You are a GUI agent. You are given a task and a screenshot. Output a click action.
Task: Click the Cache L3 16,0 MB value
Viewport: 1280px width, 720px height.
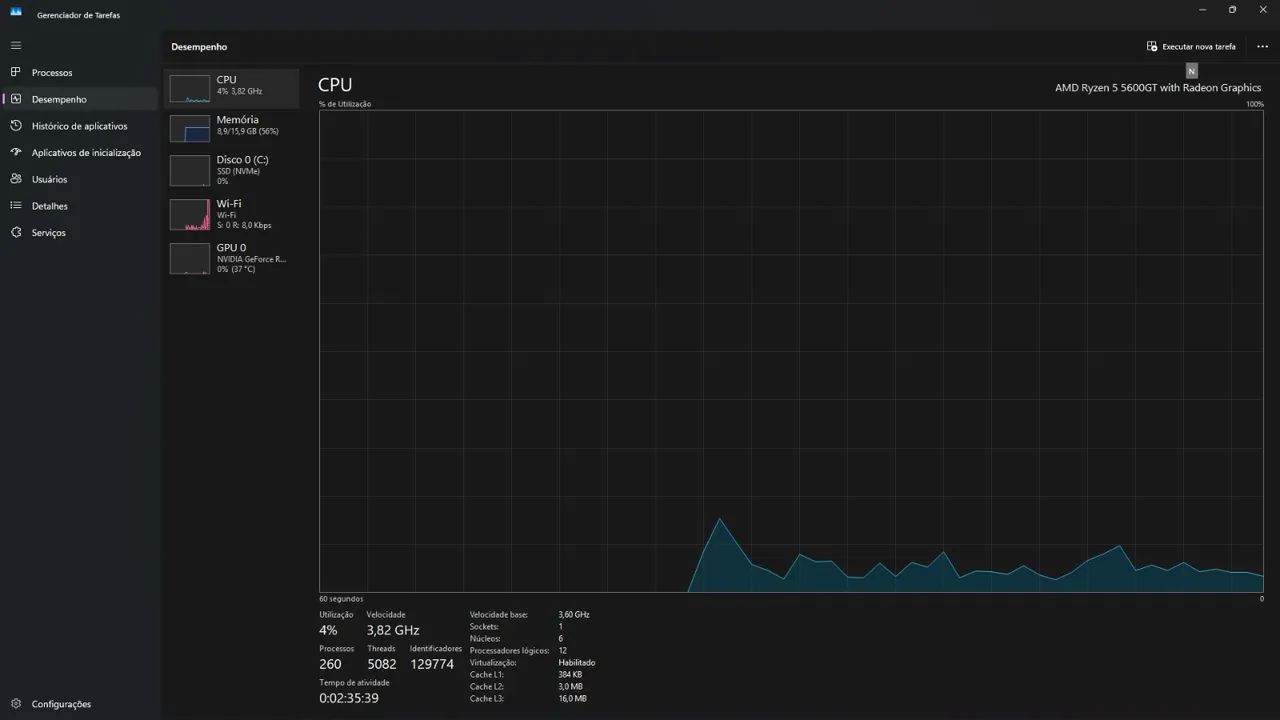[572, 698]
